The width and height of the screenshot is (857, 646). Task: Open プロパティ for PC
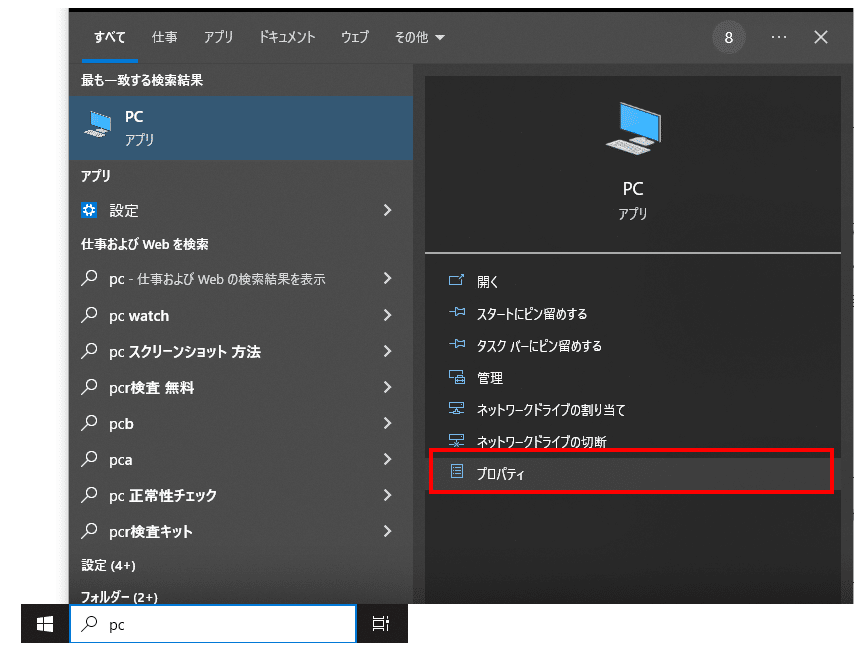click(632, 472)
